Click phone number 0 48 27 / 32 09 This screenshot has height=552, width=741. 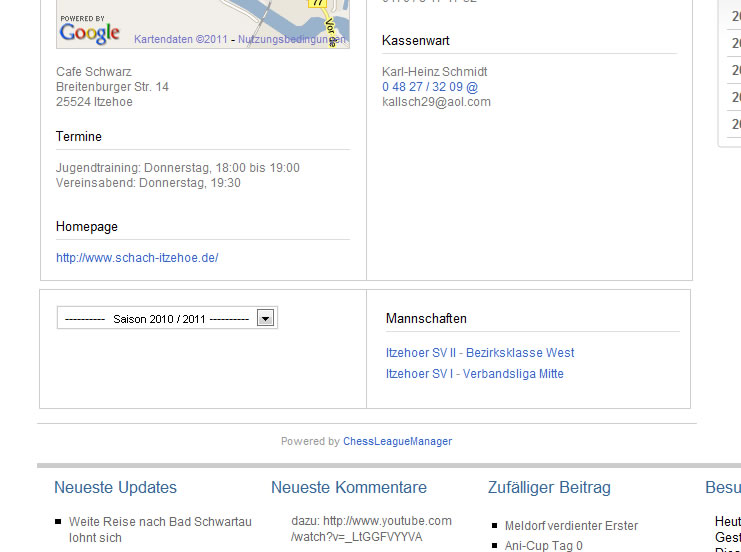[422, 87]
